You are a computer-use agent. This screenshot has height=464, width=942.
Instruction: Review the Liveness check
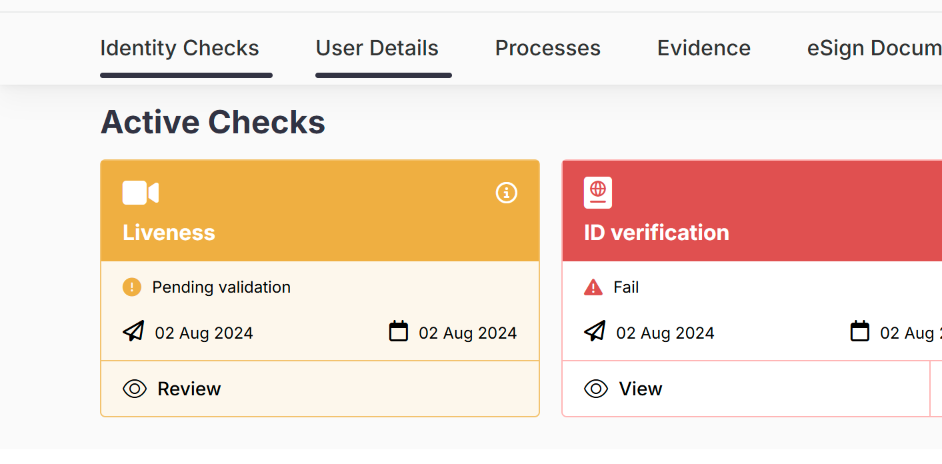189,389
